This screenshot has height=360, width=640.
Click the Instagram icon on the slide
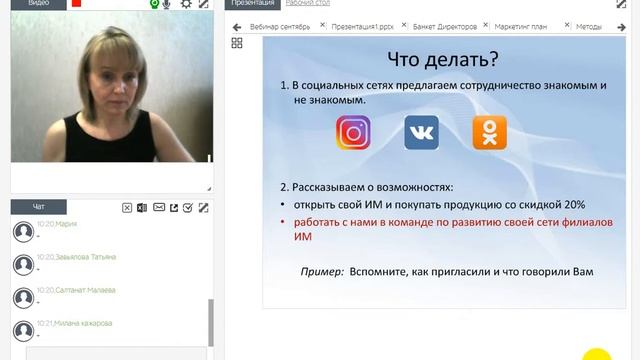point(353,133)
